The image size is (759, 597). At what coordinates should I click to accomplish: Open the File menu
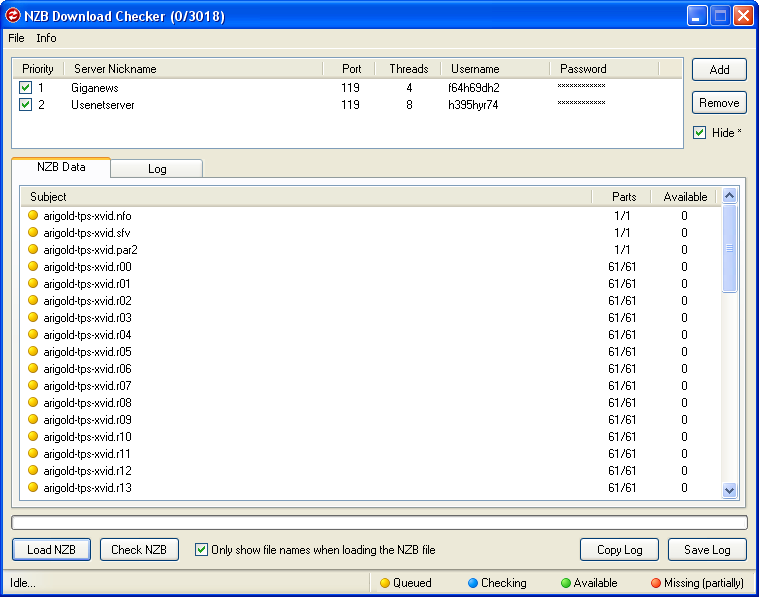tap(16, 38)
